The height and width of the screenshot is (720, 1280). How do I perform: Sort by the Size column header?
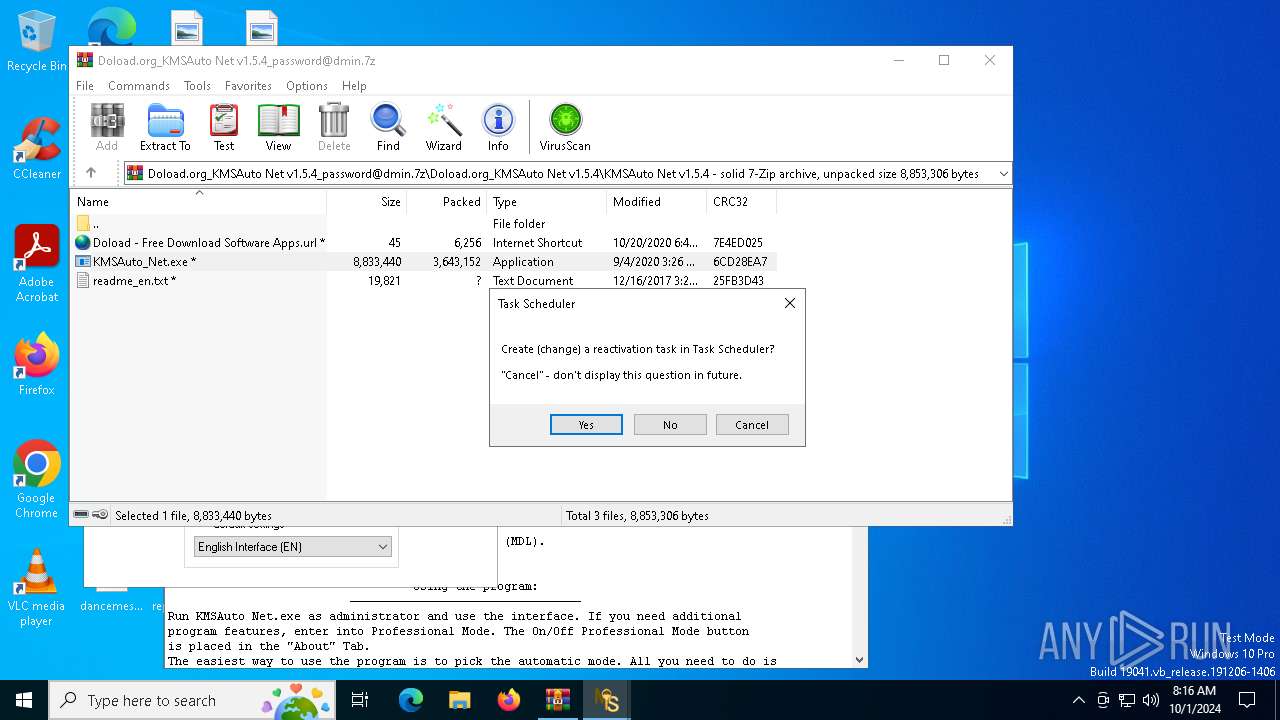[367, 201]
